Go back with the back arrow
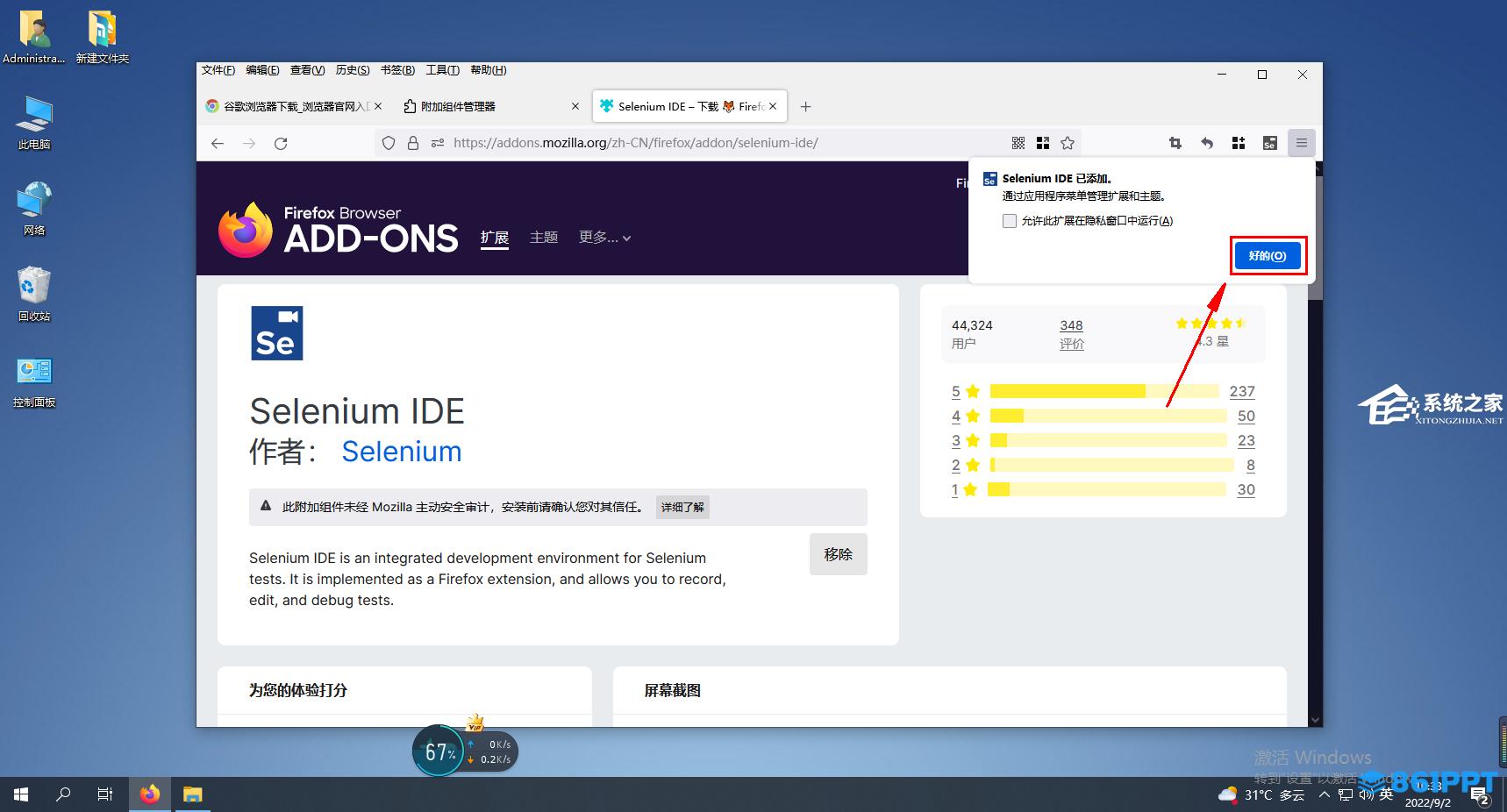The width and height of the screenshot is (1507, 812). click(x=218, y=143)
